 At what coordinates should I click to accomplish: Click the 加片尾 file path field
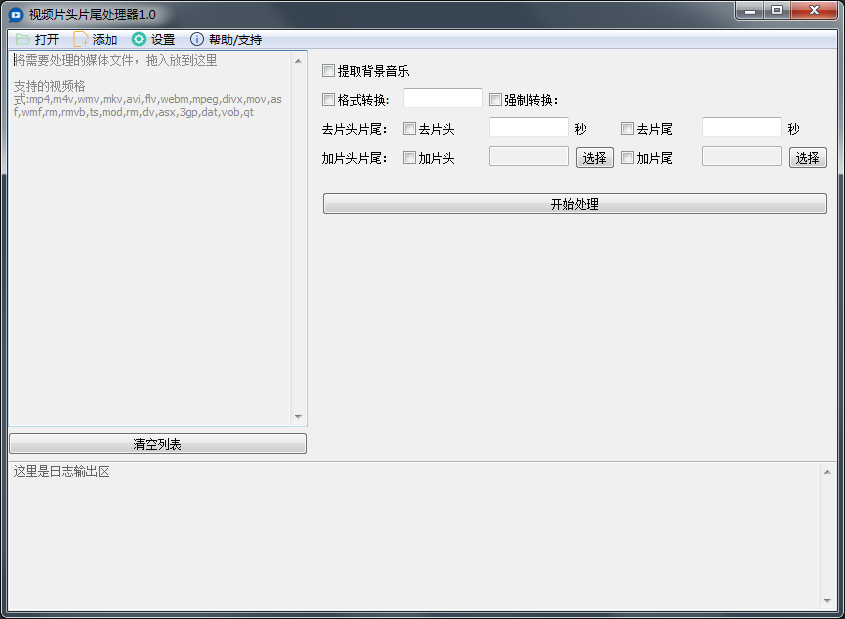pyautogui.click(x=742, y=156)
